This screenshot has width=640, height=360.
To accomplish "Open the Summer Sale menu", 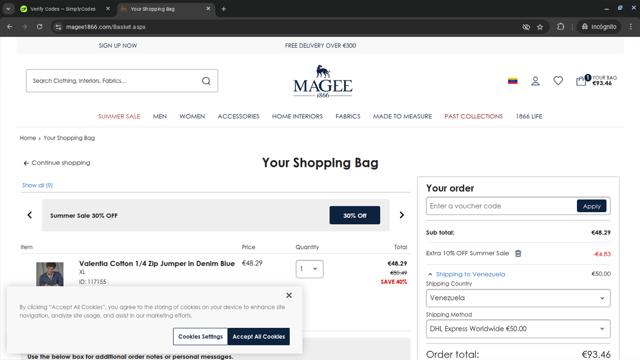I will click(119, 116).
